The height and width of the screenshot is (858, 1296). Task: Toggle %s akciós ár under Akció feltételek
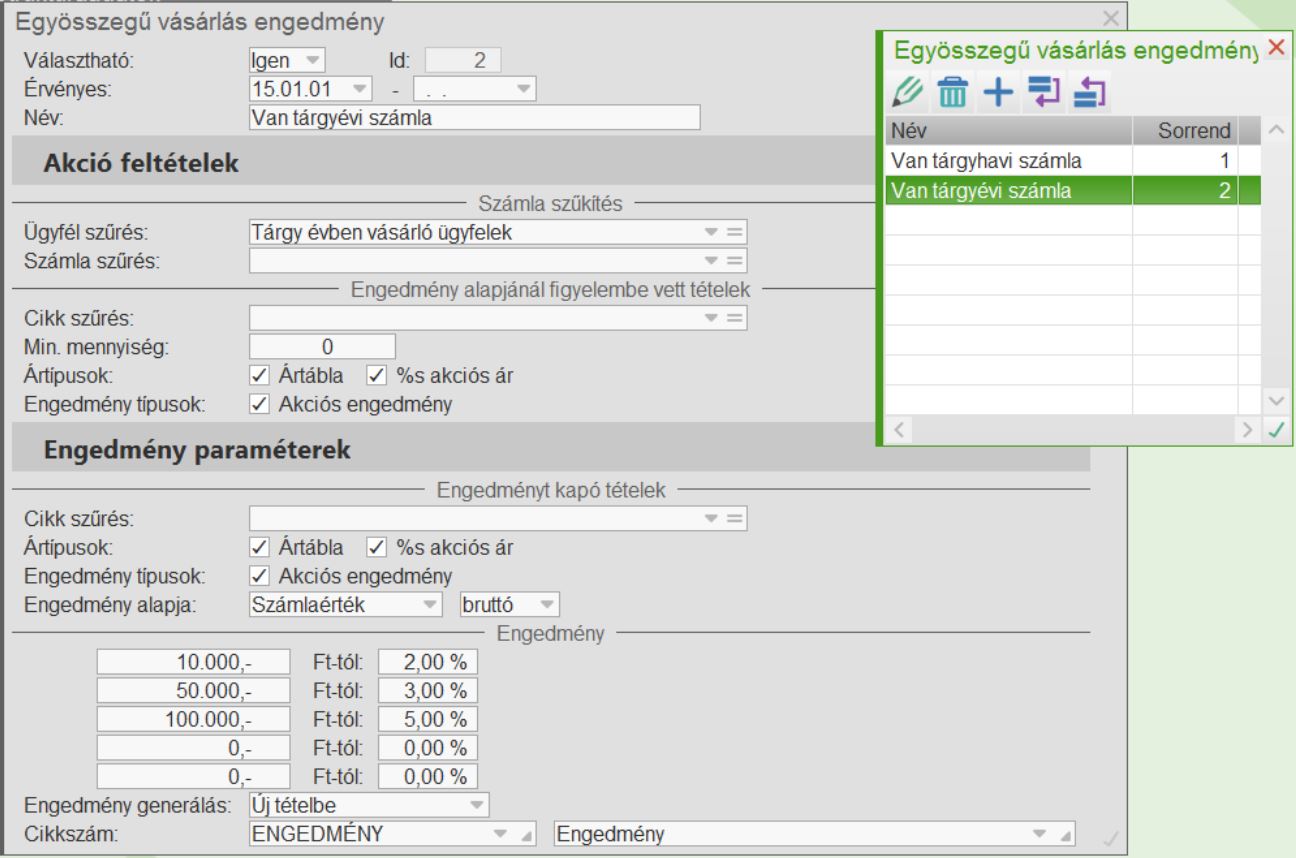[x=376, y=375]
